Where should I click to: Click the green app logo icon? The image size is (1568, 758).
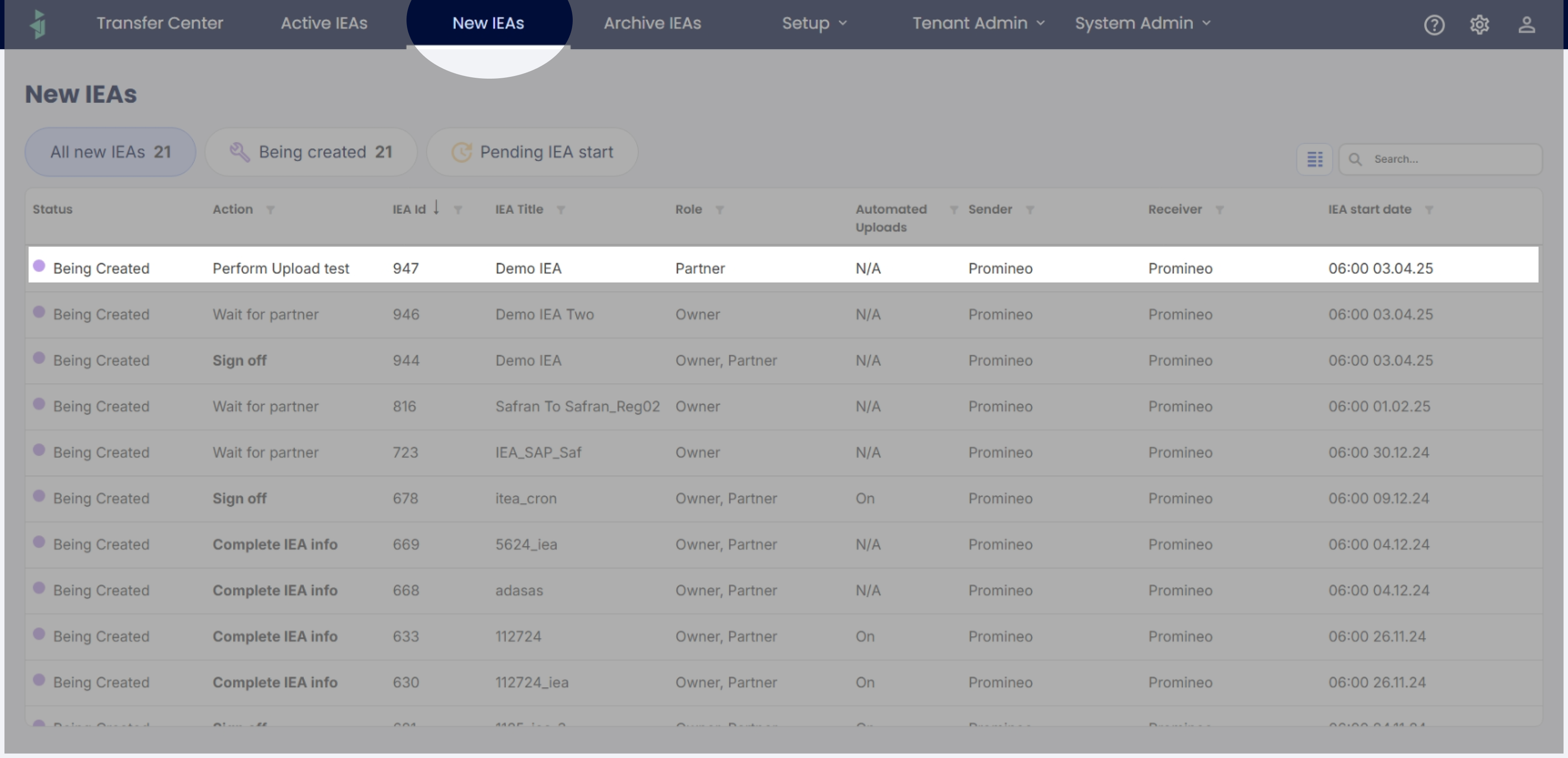coord(38,24)
